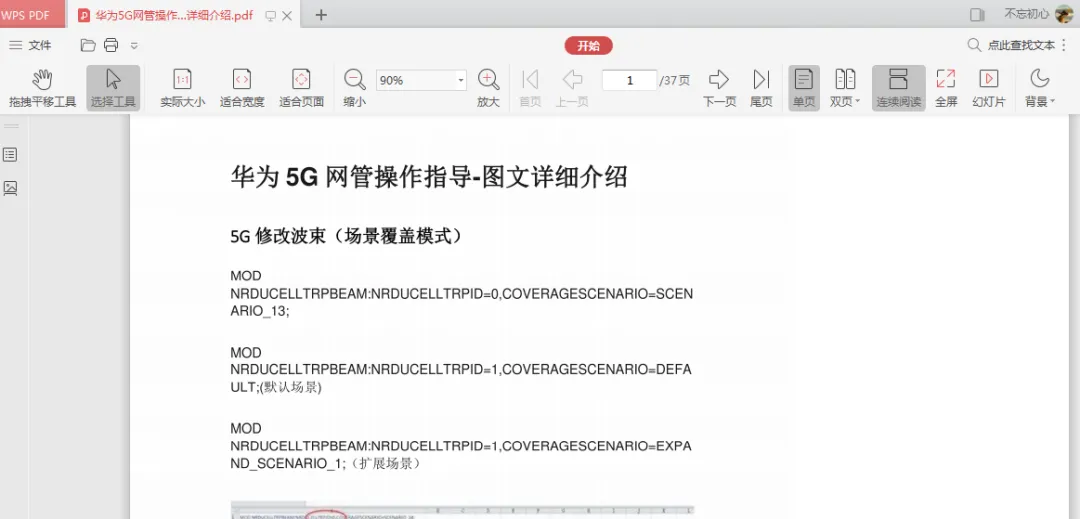Expand 双页 view options arrow
The width and height of the screenshot is (1080, 519).
[x=858, y=102]
